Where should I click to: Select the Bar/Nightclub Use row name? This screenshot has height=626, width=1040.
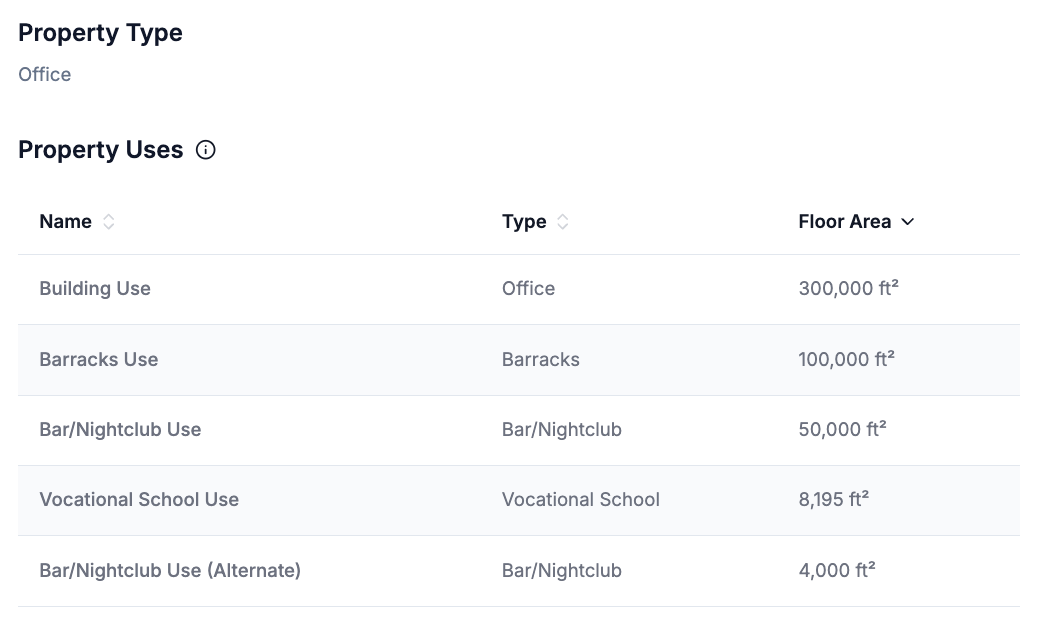coord(120,430)
